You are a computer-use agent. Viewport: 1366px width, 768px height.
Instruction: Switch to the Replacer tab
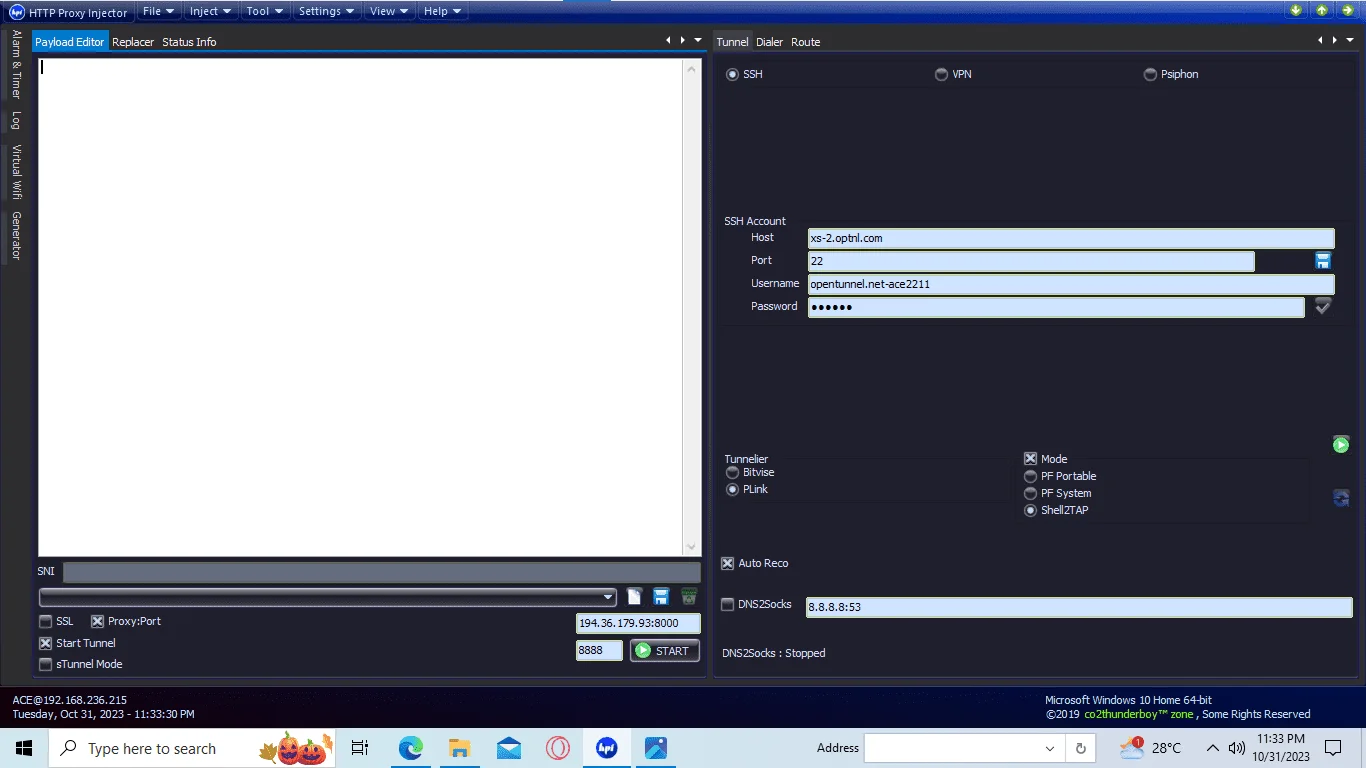click(x=133, y=42)
